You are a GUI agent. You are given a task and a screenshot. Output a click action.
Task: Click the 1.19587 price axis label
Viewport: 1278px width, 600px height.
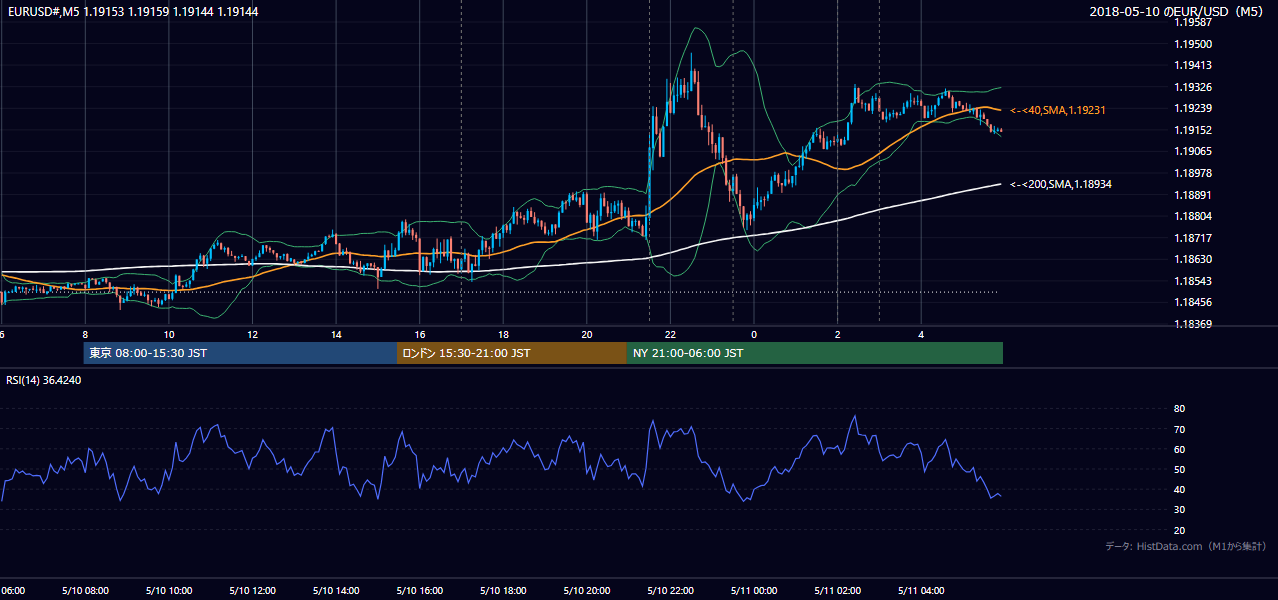1194,22
